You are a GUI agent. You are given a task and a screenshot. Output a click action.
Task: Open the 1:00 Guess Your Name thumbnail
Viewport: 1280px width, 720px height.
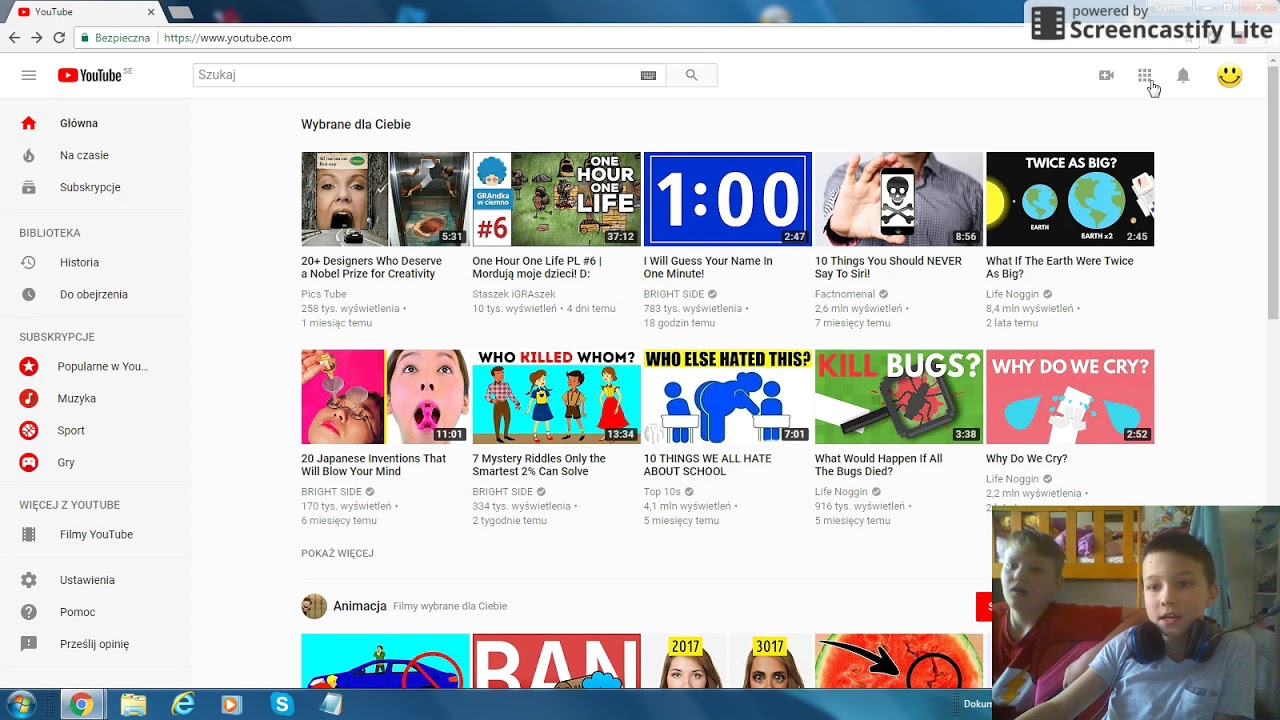pyautogui.click(x=727, y=199)
